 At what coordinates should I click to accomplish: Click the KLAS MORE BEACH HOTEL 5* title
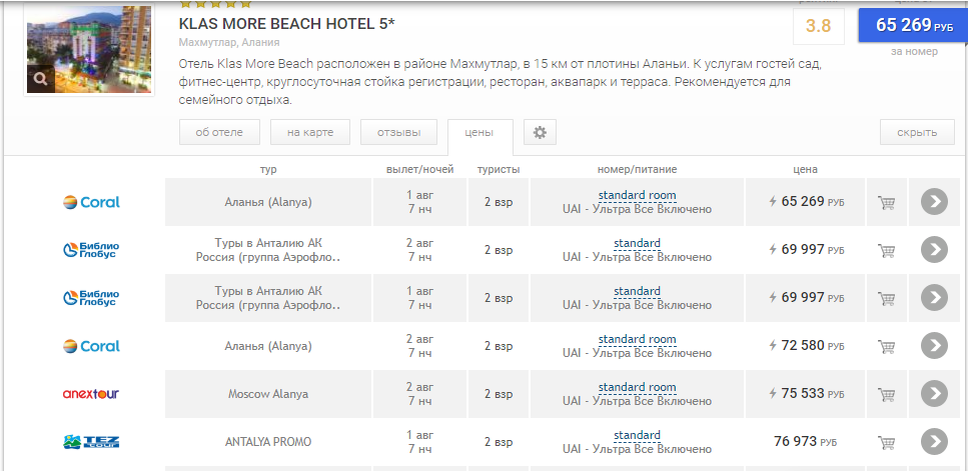[286, 24]
